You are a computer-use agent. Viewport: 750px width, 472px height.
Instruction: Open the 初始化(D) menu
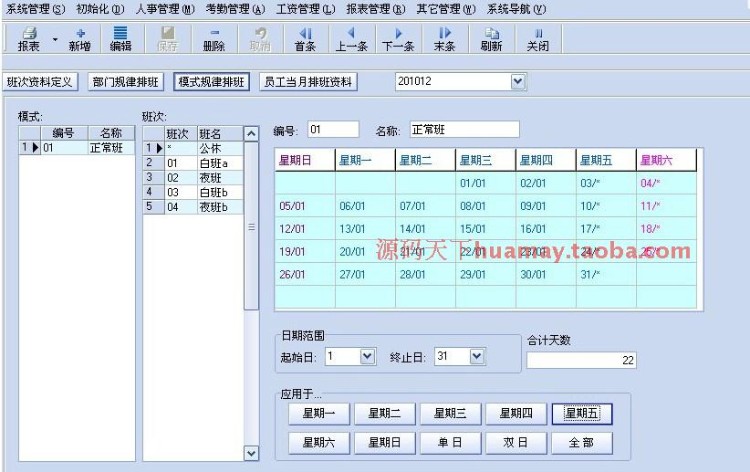click(x=100, y=9)
